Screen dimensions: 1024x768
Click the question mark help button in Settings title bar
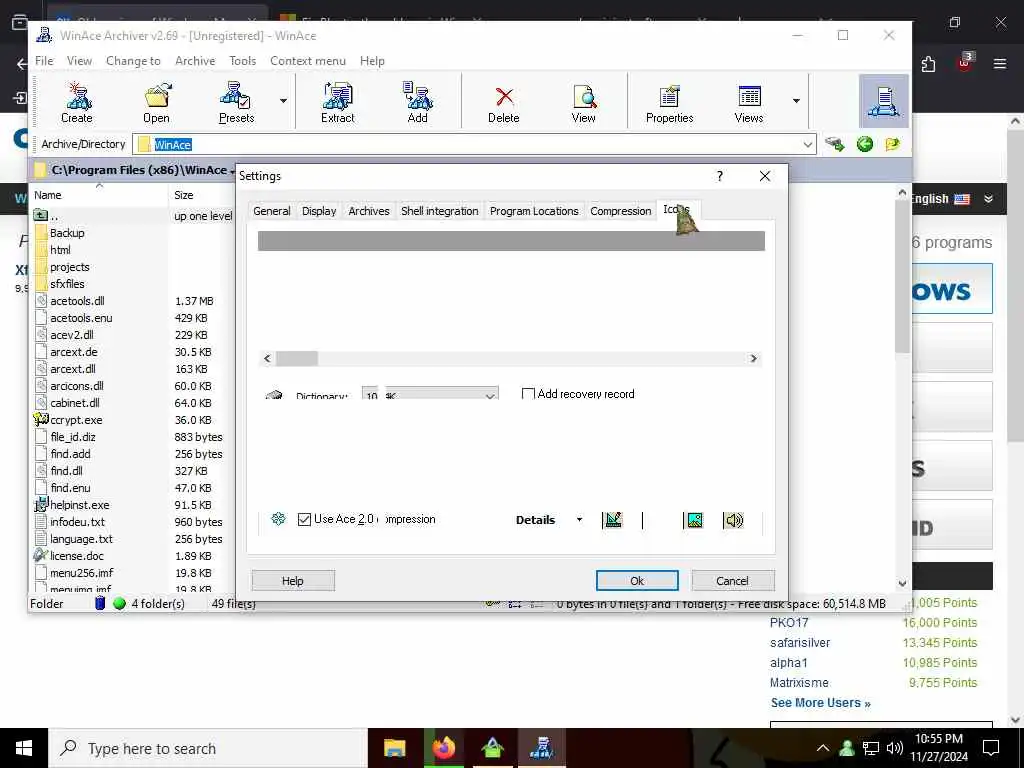click(720, 176)
